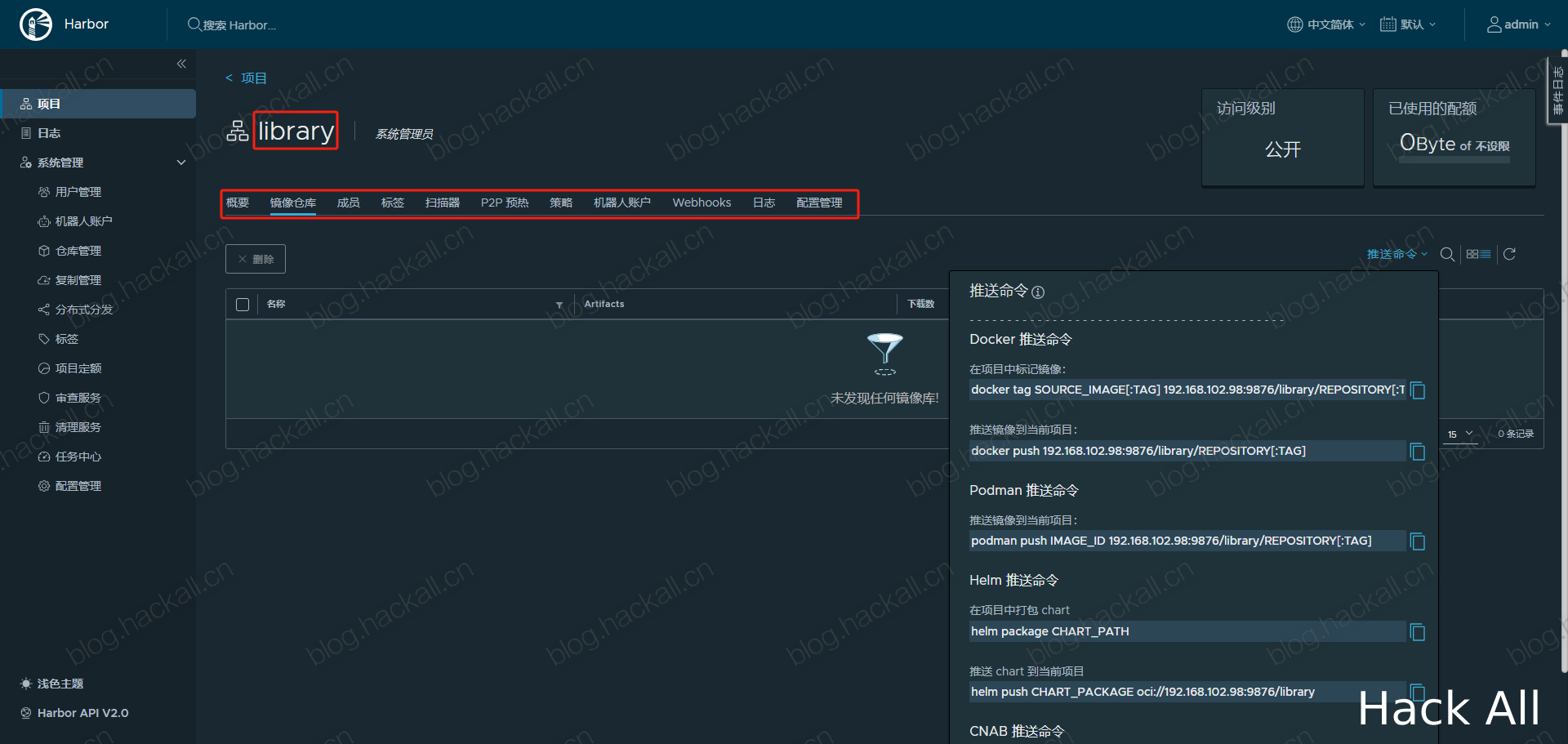Open the Webhooks tab

click(x=702, y=203)
